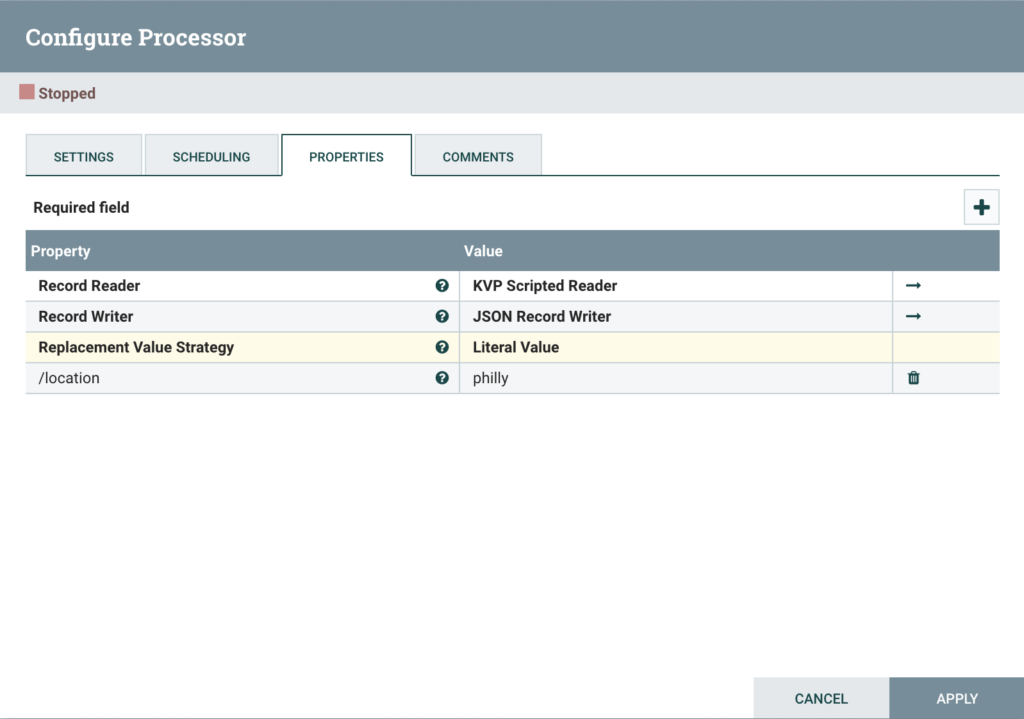
Task: Open JSON Record Writer value dropdown
Action: coord(675,317)
